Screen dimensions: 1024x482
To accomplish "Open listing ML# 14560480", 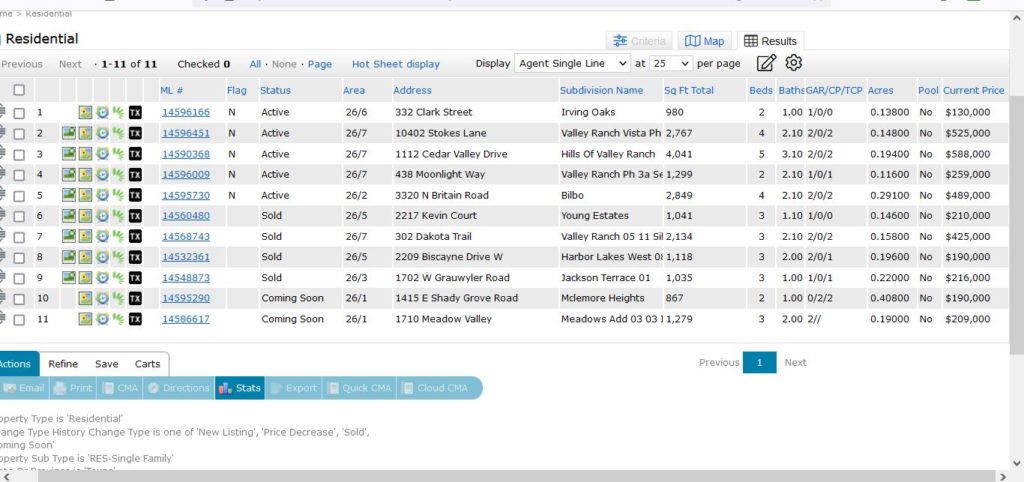I will click(186, 216).
